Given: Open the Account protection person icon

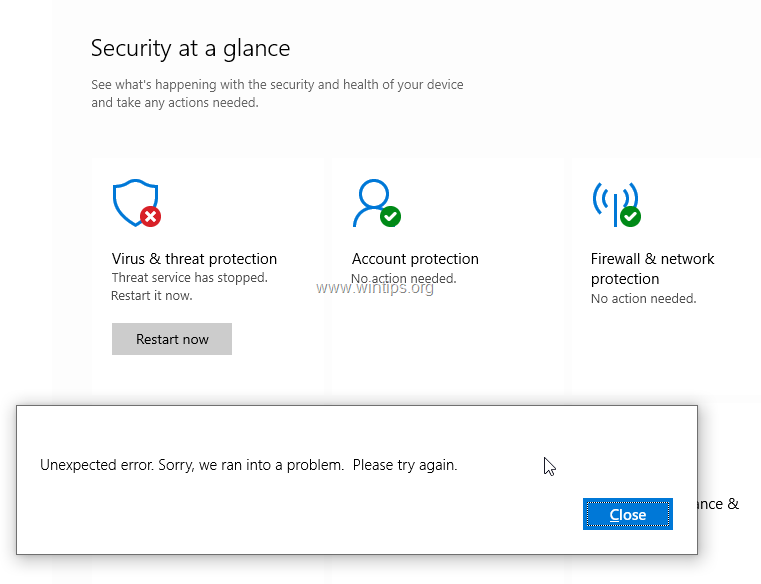Looking at the screenshot, I should tap(372, 200).
